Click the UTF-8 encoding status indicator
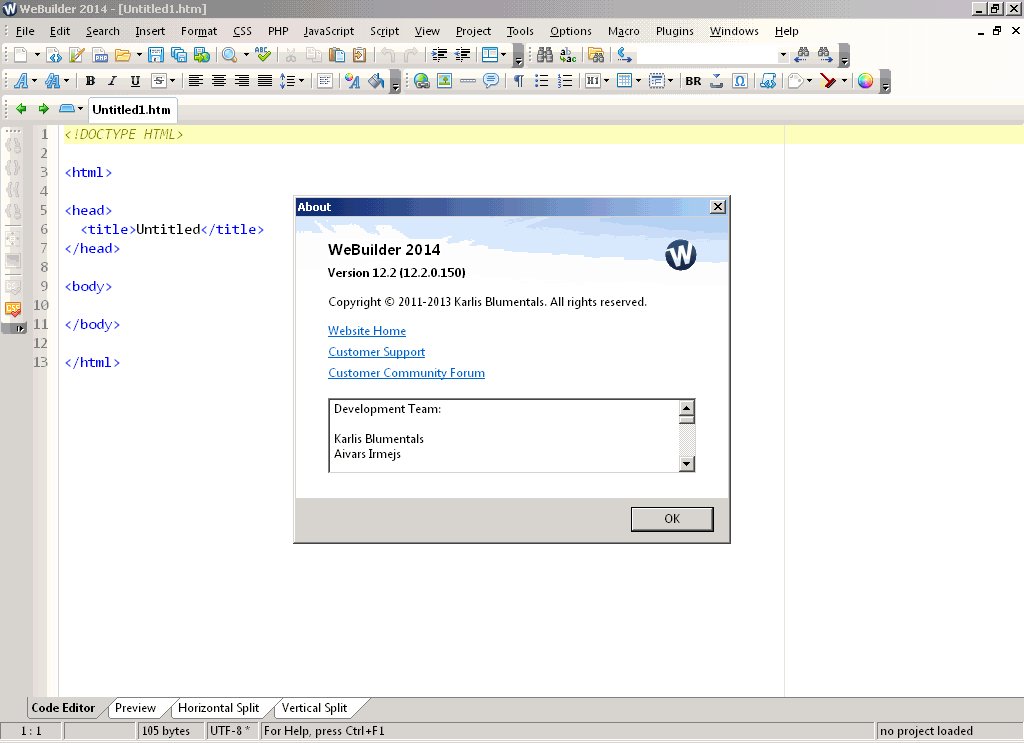This screenshot has width=1024, height=743. coord(232,731)
